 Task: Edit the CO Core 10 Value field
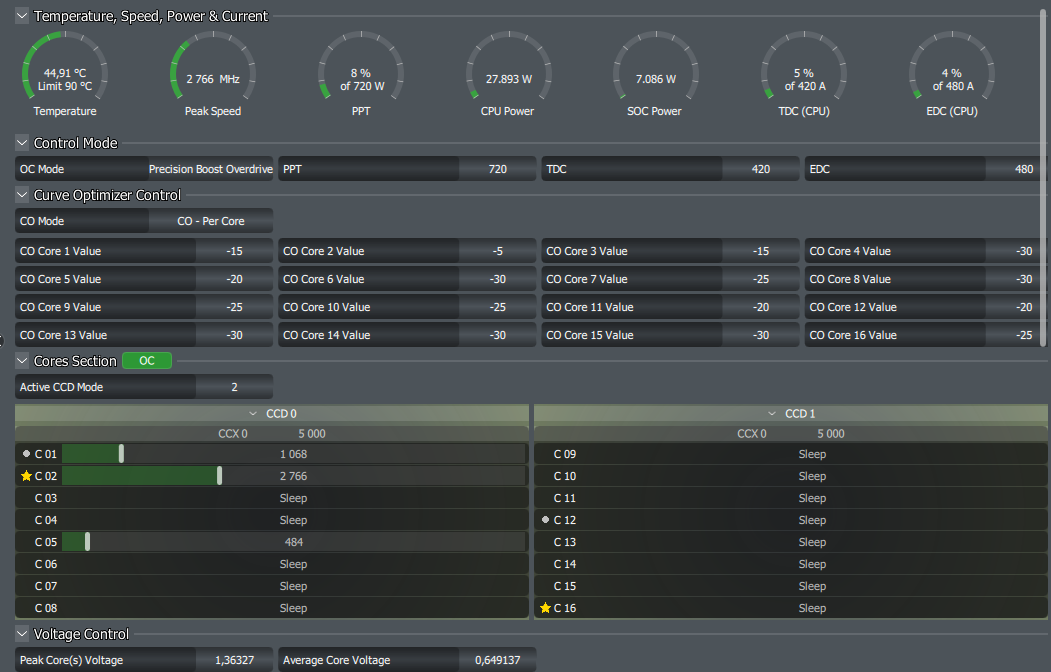tap(497, 308)
